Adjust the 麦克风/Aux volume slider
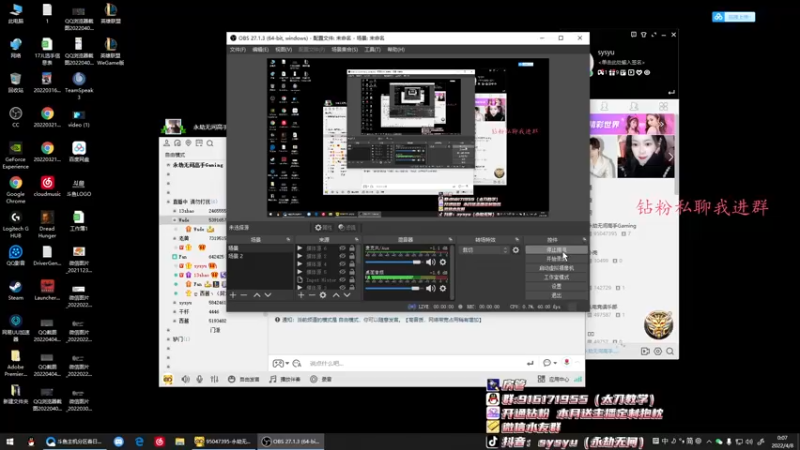This screenshot has height=450, width=800. point(394,262)
